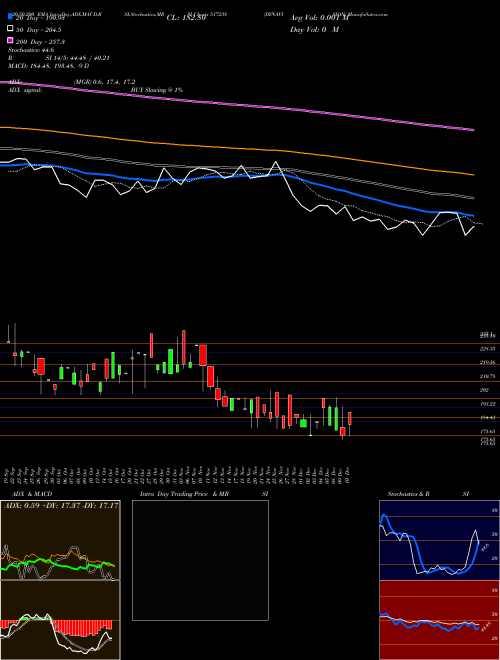
Task: Select the 'Avg Vol: 0.001 M' text
Action: coord(319,18)
